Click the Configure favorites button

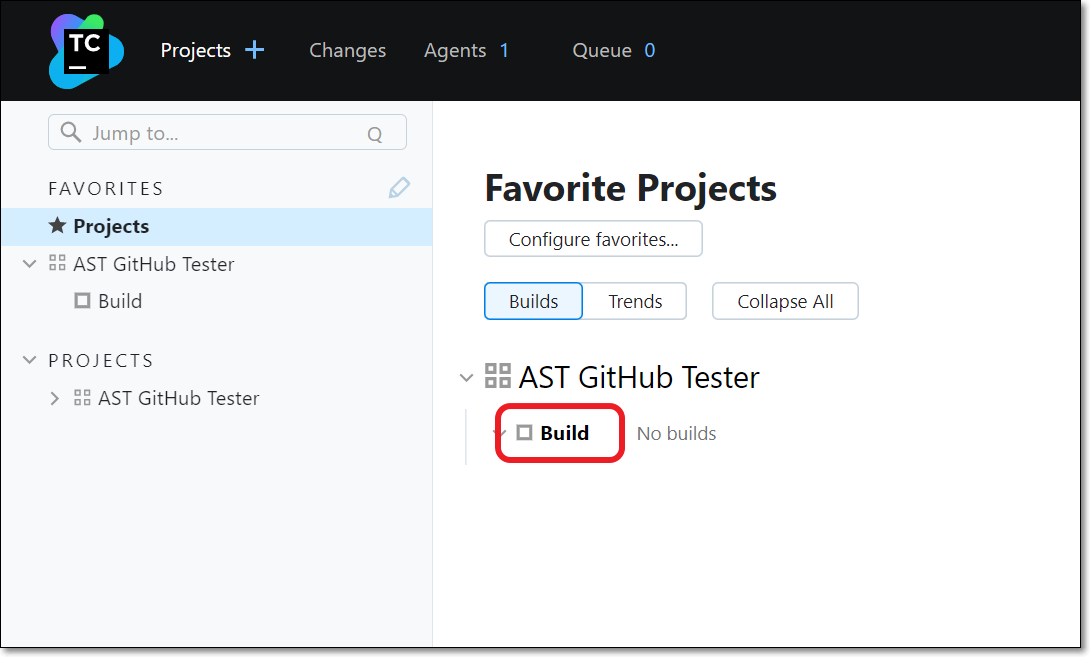tap(593, 238)
